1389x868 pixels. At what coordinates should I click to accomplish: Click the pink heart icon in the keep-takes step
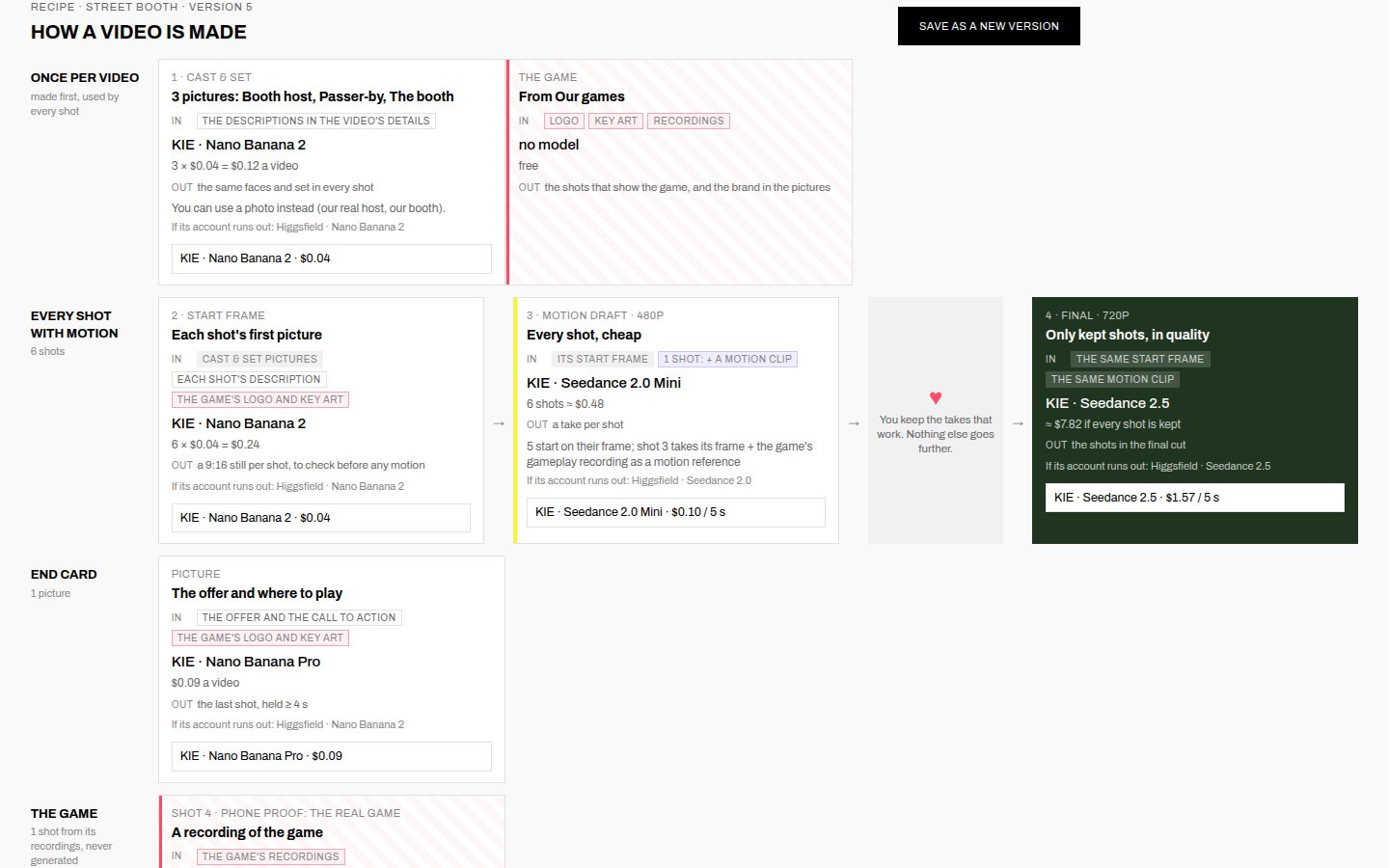tap(936, 397)
